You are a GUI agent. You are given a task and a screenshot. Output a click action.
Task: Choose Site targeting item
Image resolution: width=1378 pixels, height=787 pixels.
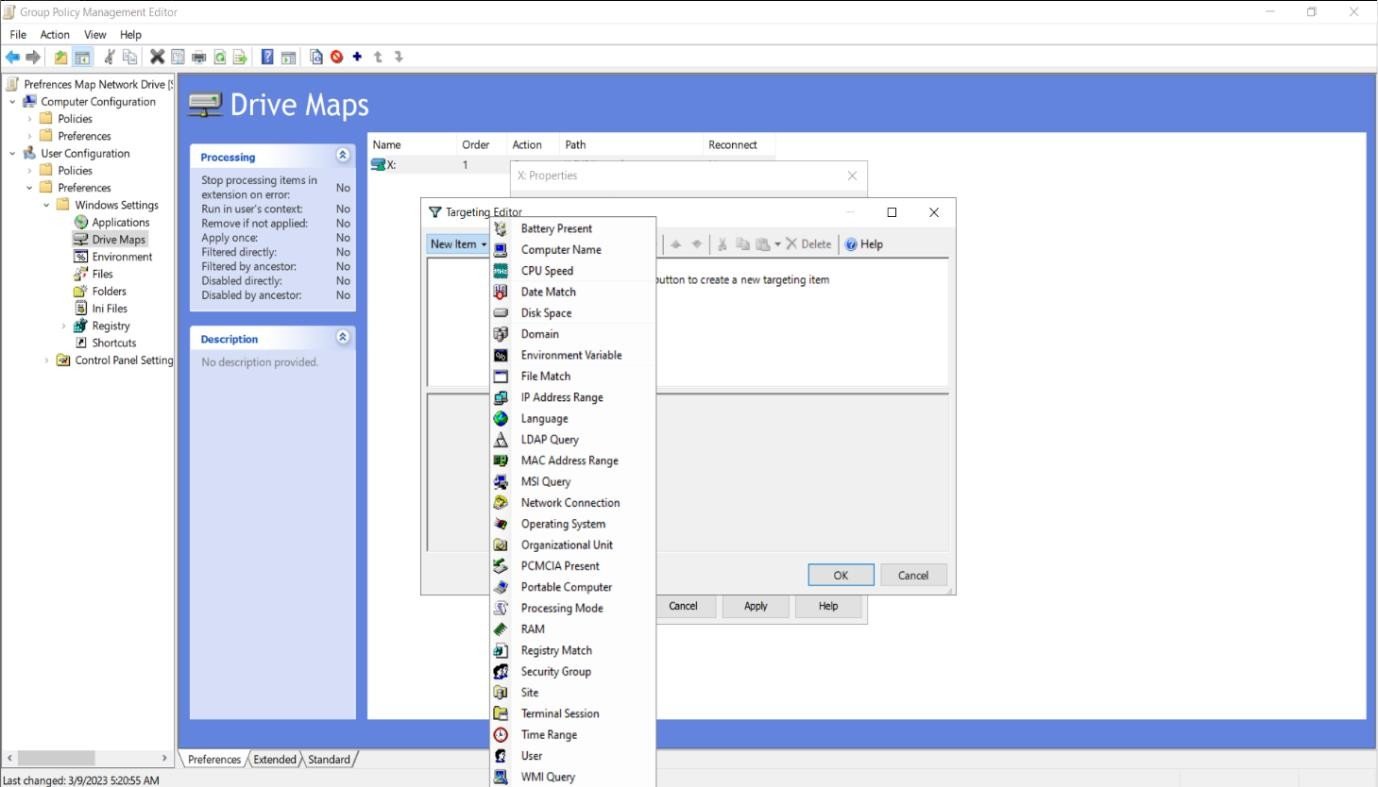[573, 693]
